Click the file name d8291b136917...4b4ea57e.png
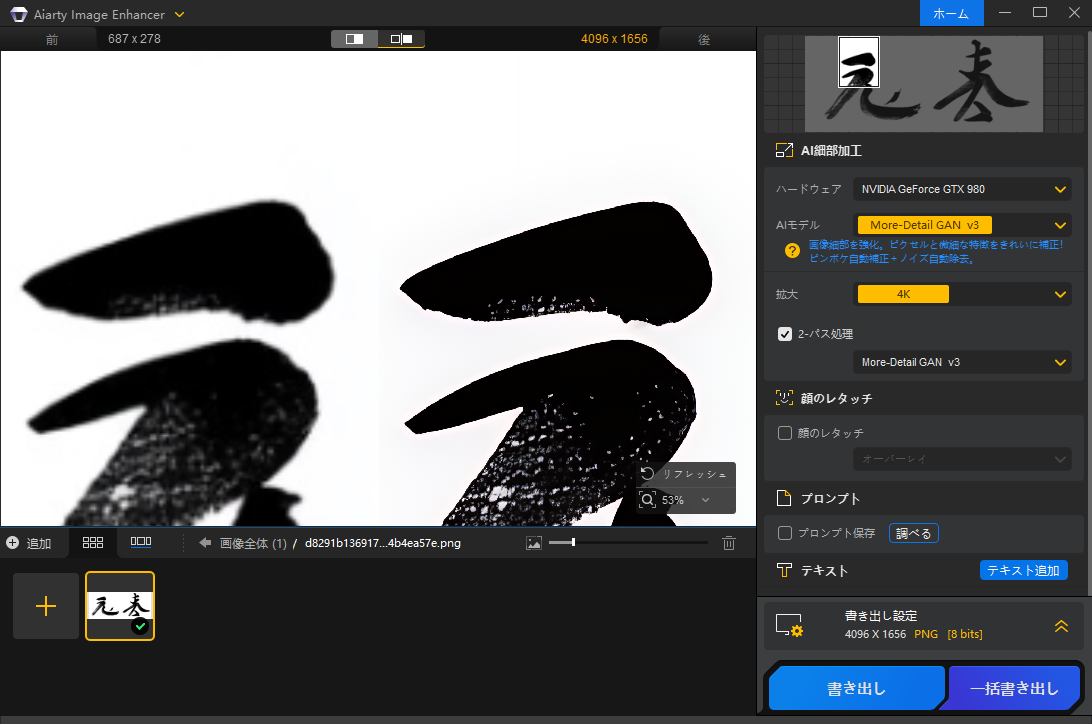 click(x=383, y=543)
